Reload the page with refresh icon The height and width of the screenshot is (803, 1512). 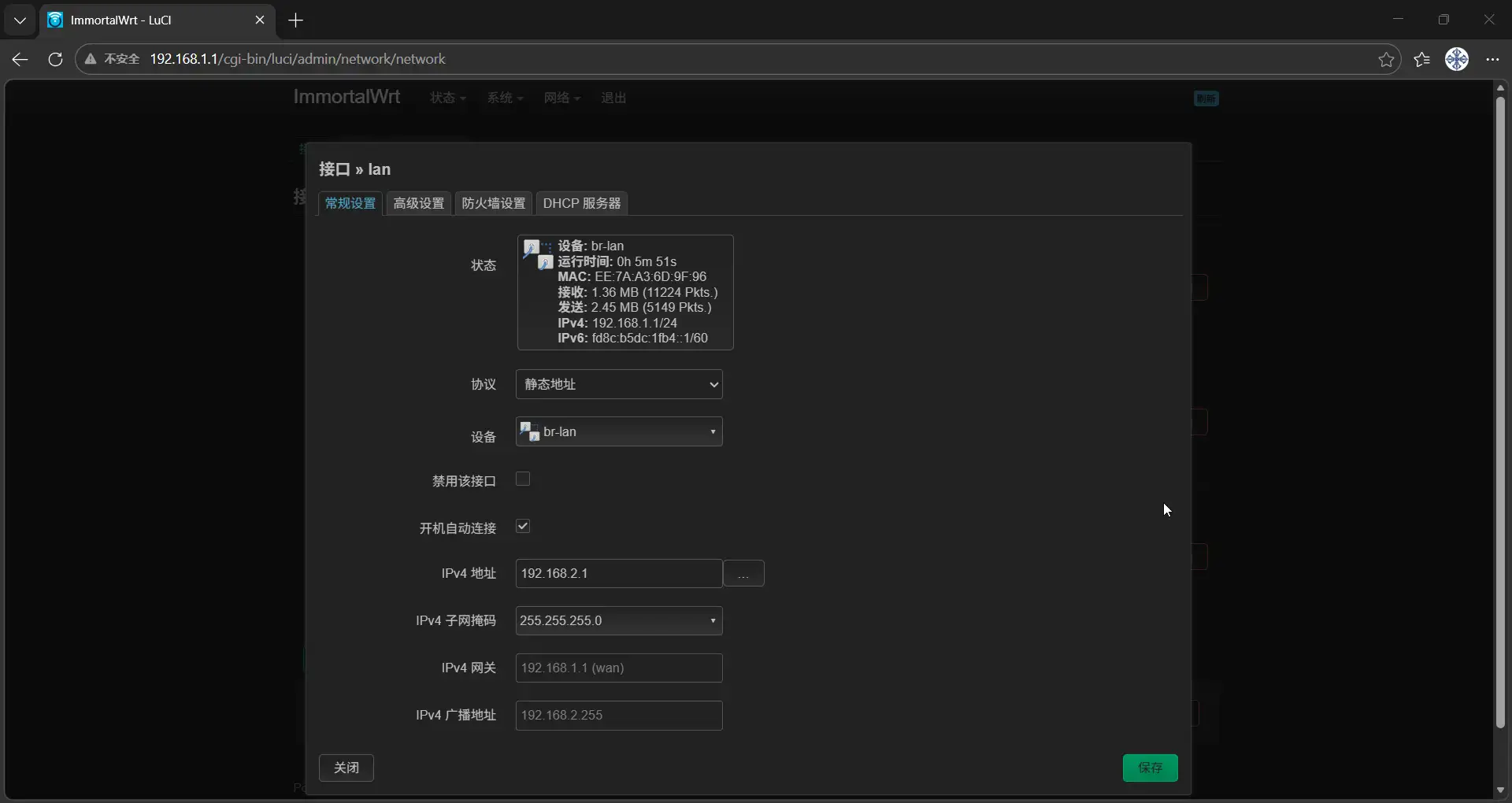[55, 59]
